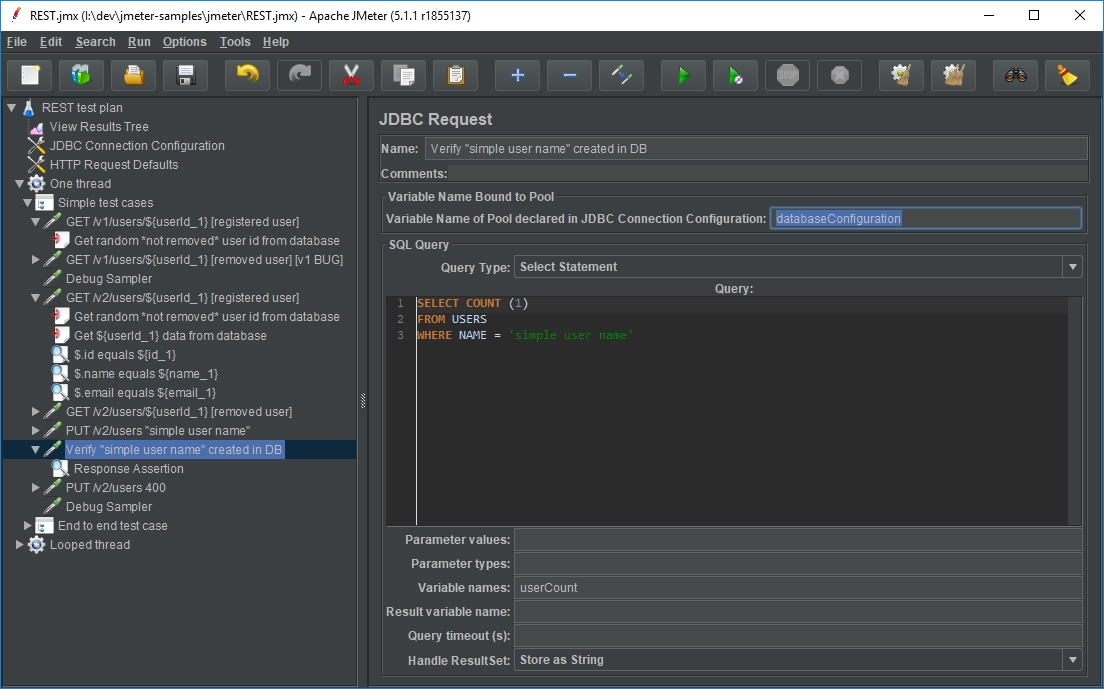Expand the Looped thread group
The image size is (1104, 689).
[20, 545]
